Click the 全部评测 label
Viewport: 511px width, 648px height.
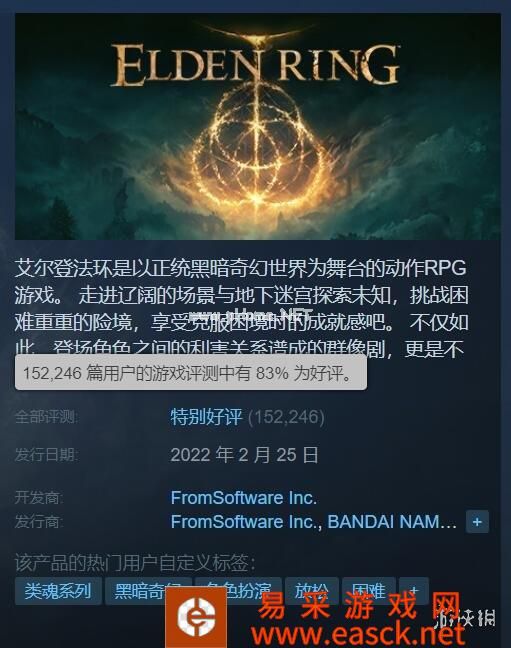(46, 417)
